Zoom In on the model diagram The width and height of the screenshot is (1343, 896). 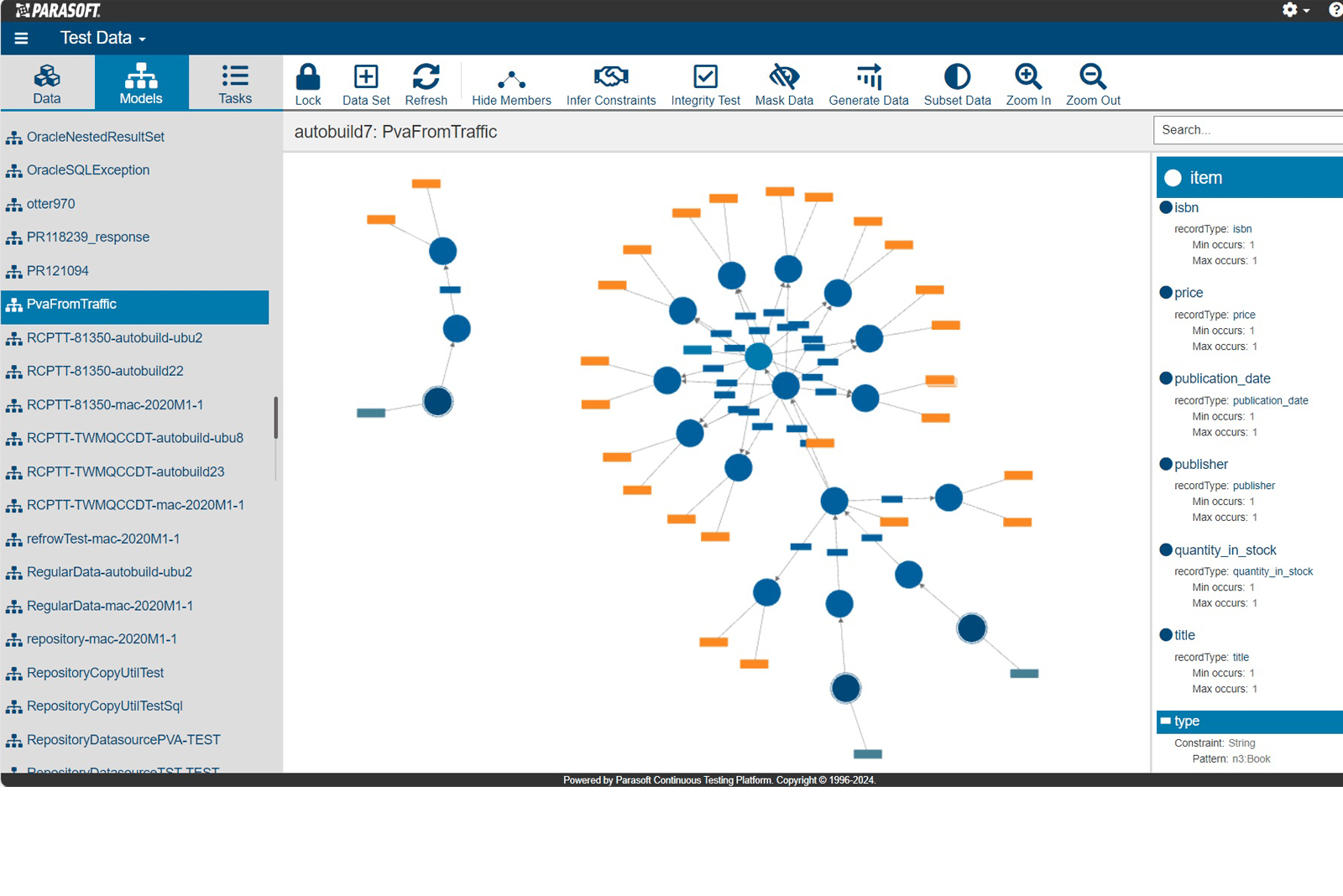(x=1027, y=83)
